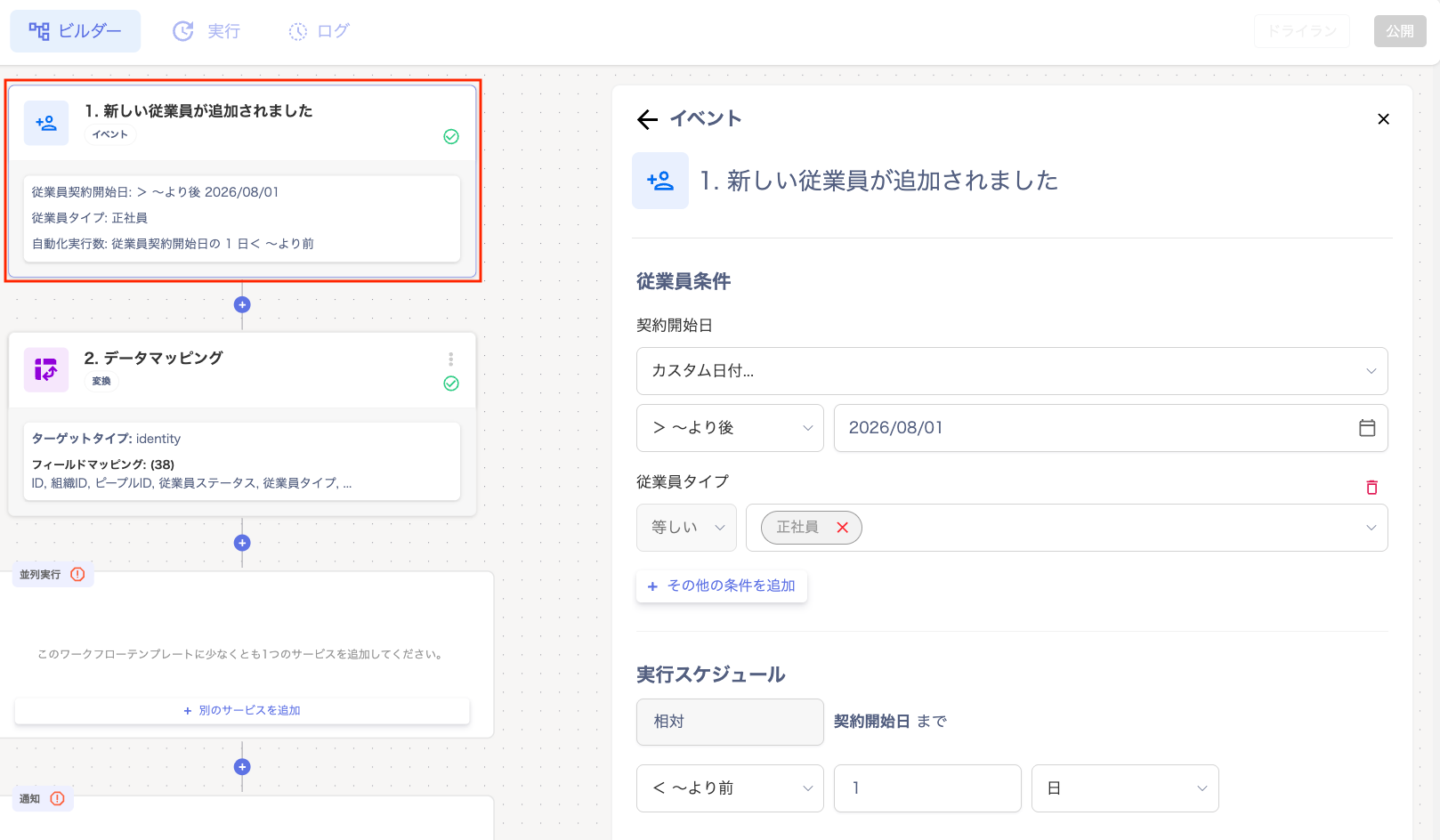Screen dimensions: 1440x840
Task: Go back with the arrow beside イベント
Action: 648,119
